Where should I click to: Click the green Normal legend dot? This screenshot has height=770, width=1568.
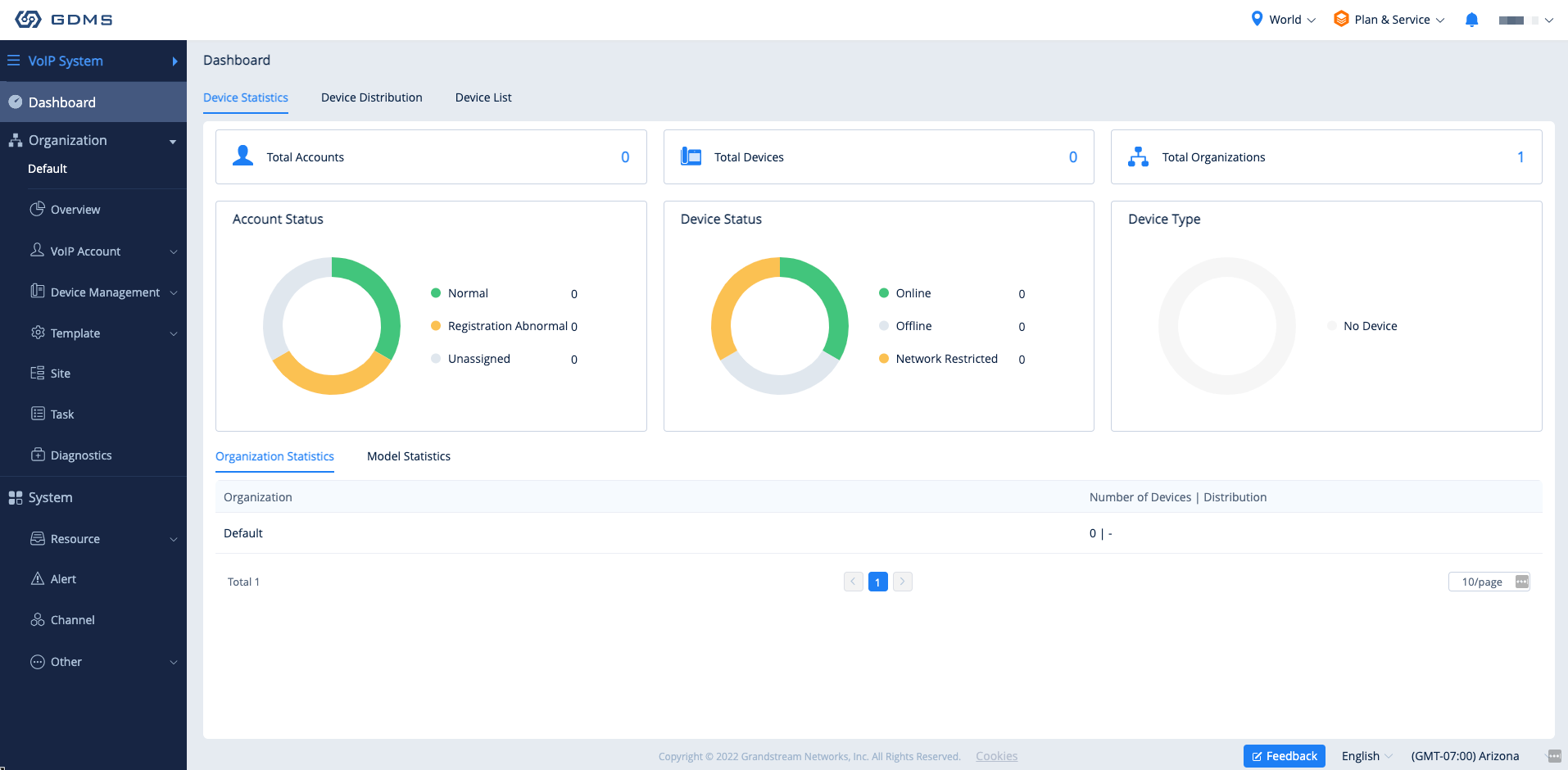tap(436, 293)
